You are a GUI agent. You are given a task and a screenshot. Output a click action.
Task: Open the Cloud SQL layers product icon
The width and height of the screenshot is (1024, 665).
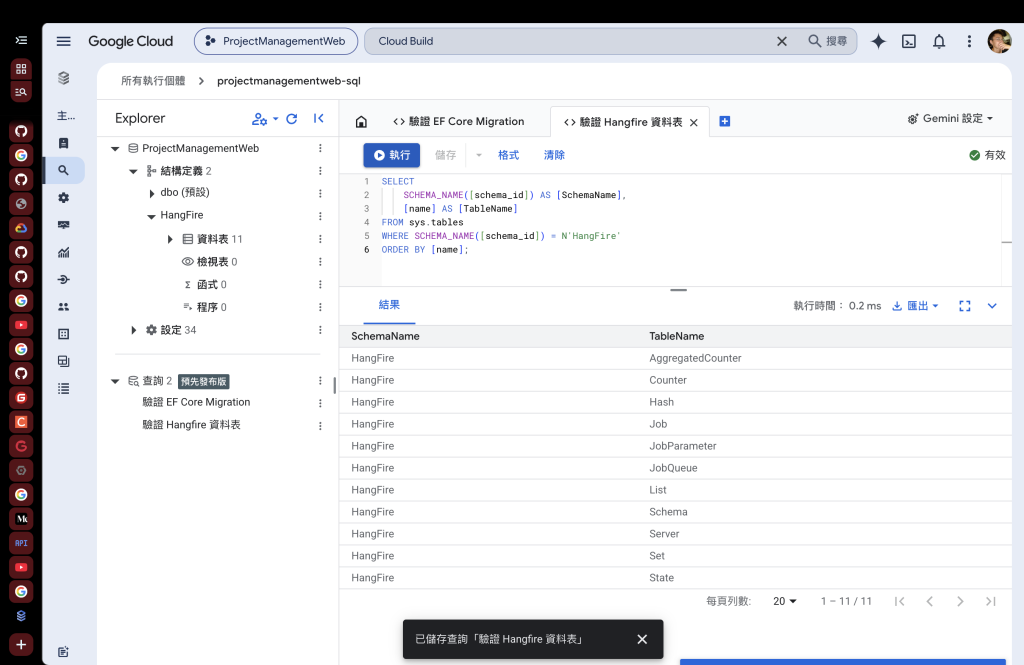tap(63, 78)
